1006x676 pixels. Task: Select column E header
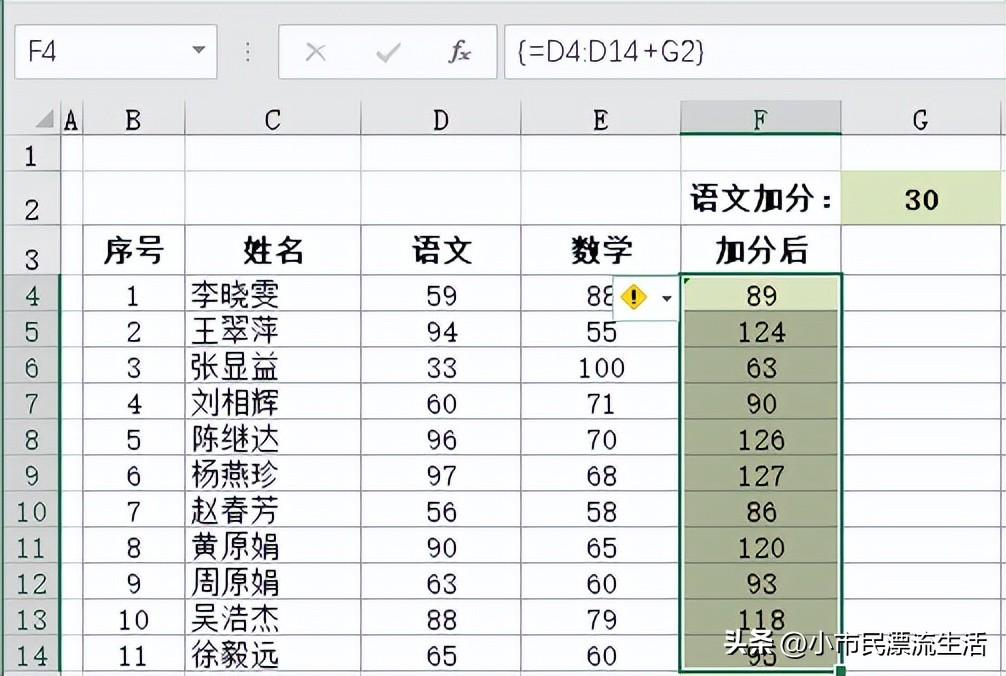pyautogui.click(x=601, y=119)
